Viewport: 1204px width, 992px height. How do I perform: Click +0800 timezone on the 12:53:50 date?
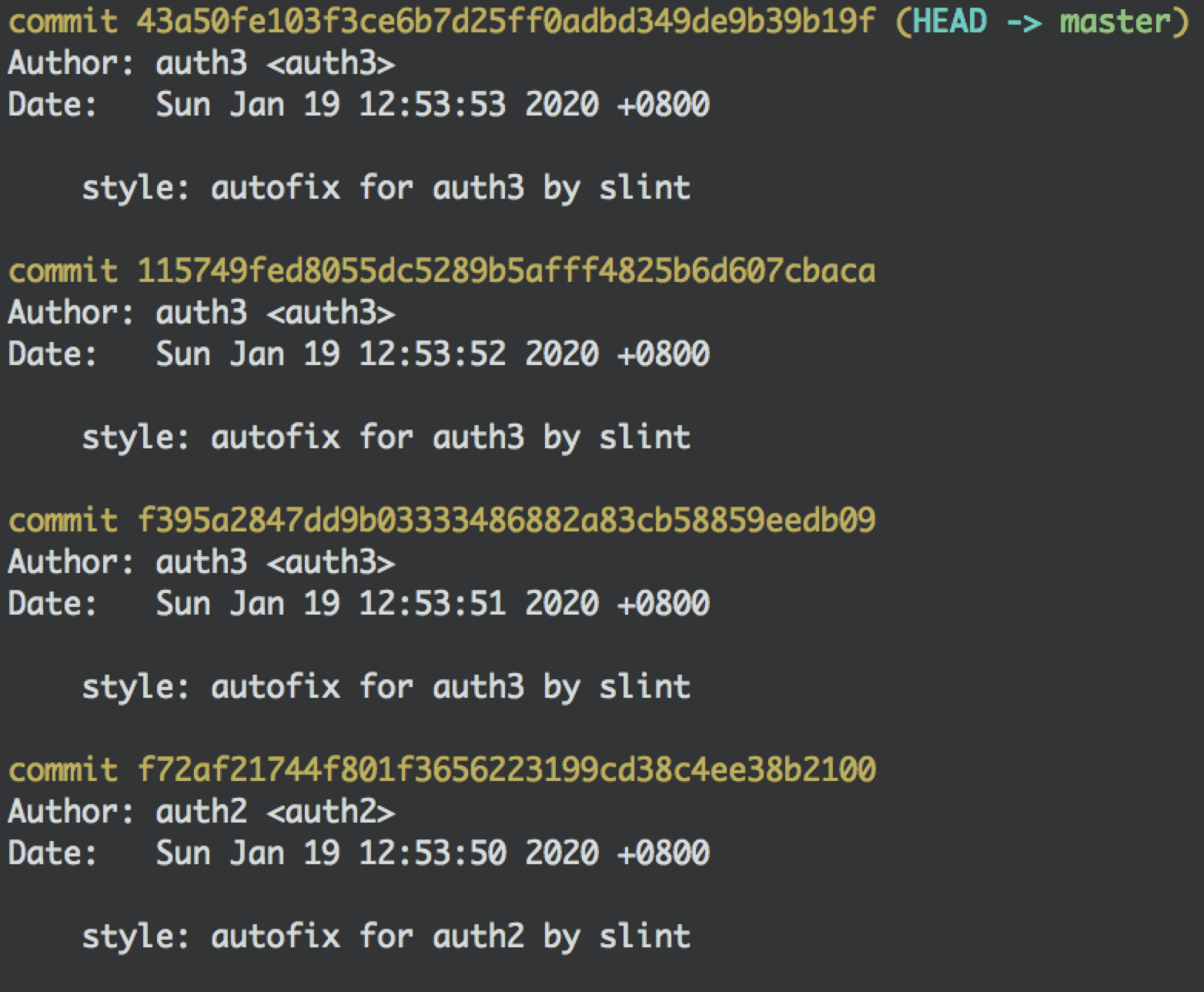pos(663,853)
